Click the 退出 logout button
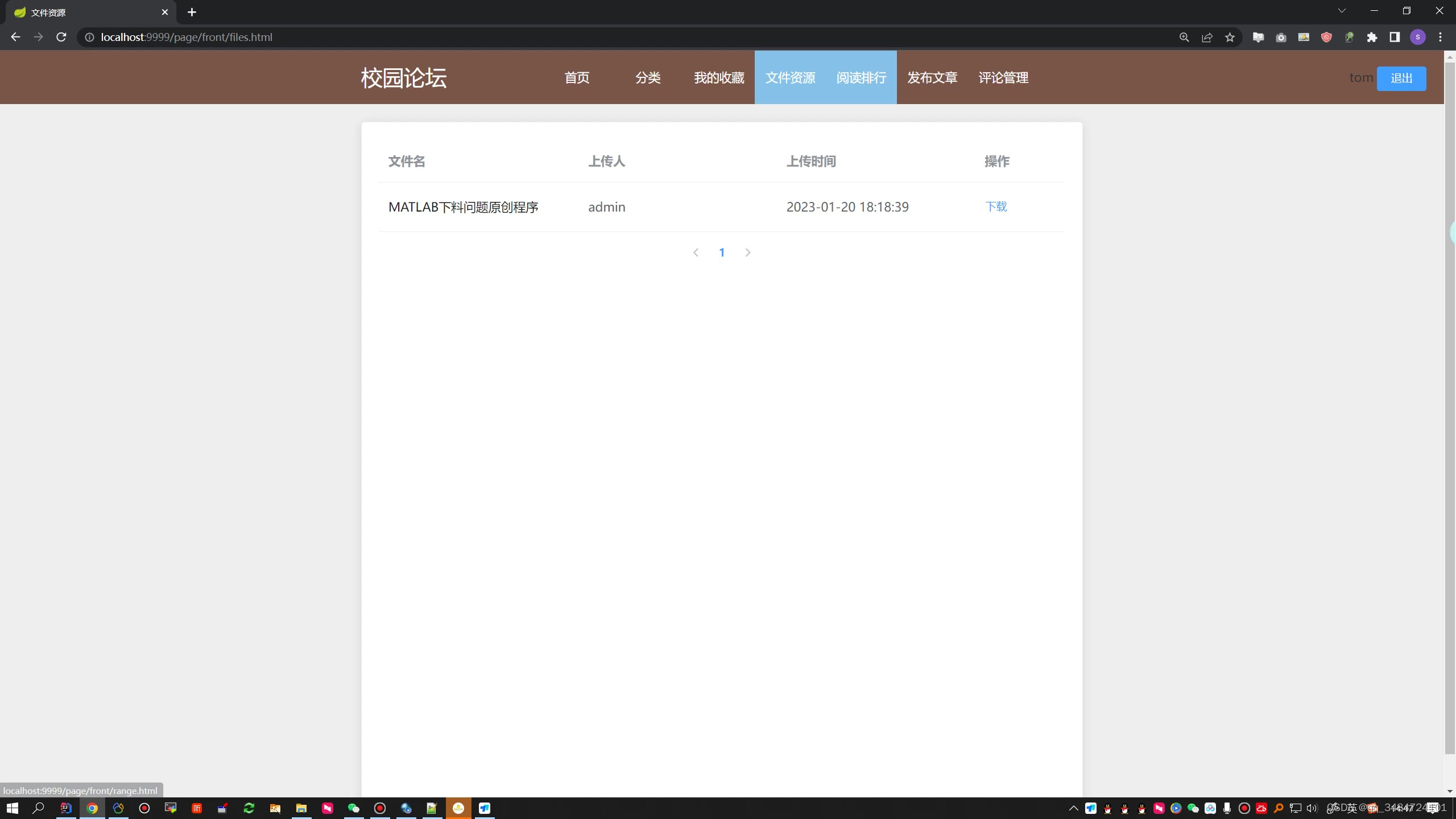Screen dimensions: 1456x819 coord(1401,78)
